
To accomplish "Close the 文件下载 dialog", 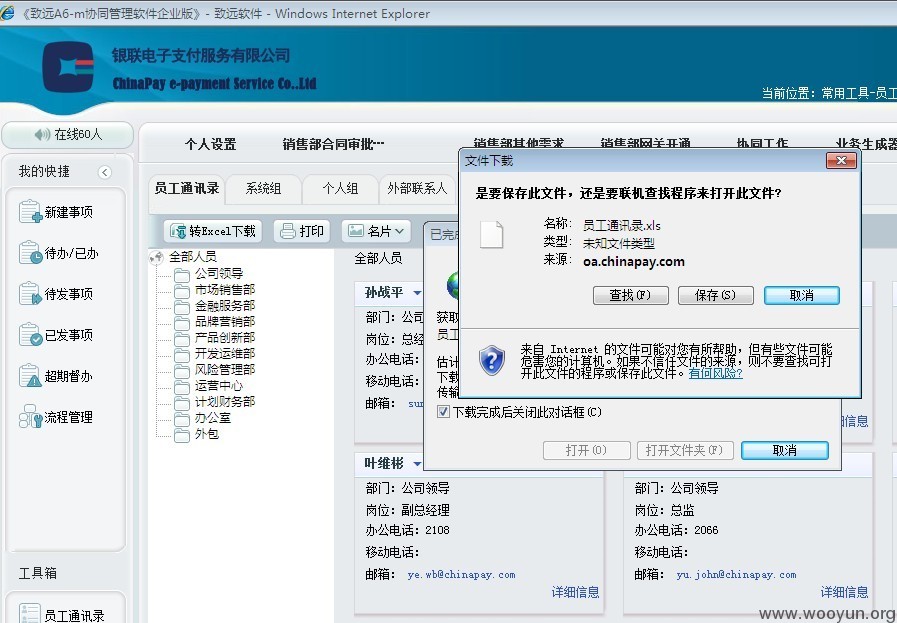I will point(841,161).
